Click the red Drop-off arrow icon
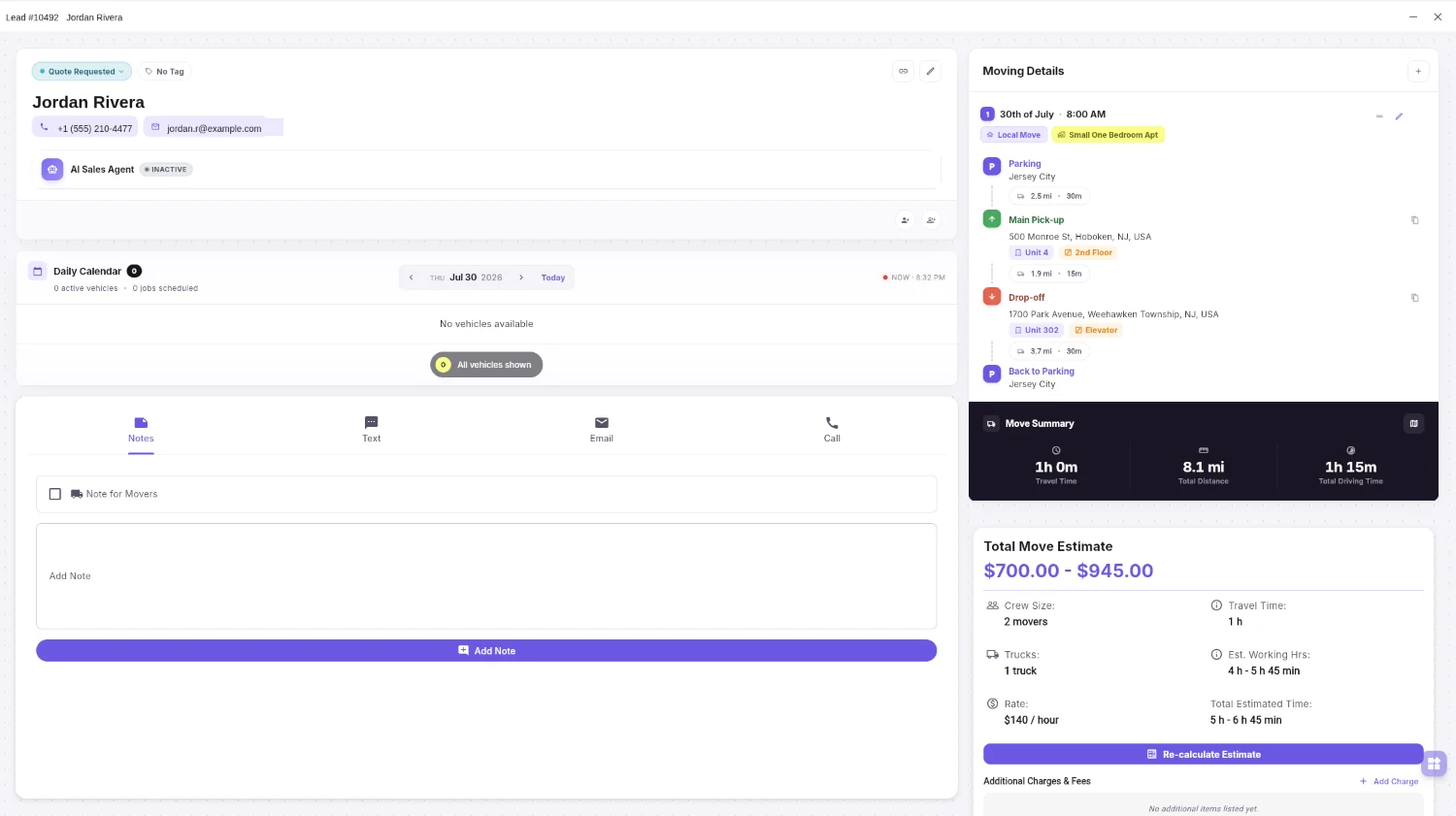Viewport: 1456px width, 816px height. point(992,297)
